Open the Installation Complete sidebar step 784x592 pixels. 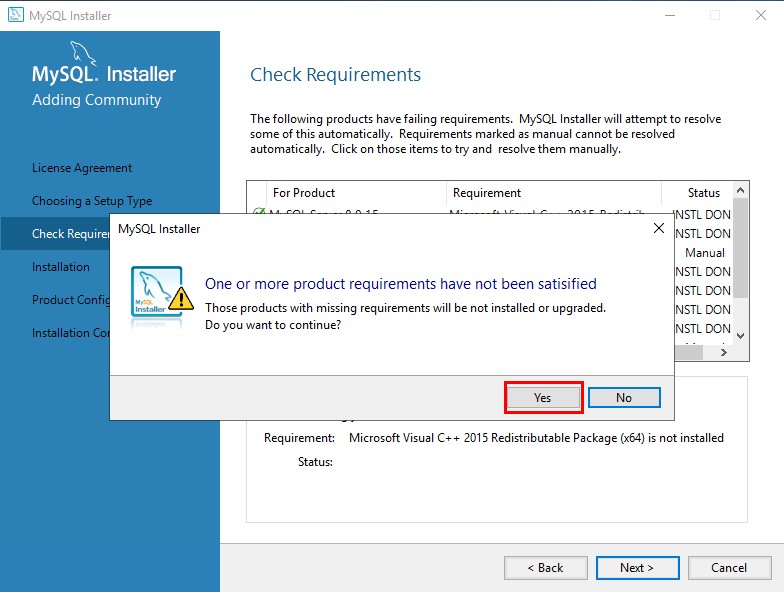point(70,333)
